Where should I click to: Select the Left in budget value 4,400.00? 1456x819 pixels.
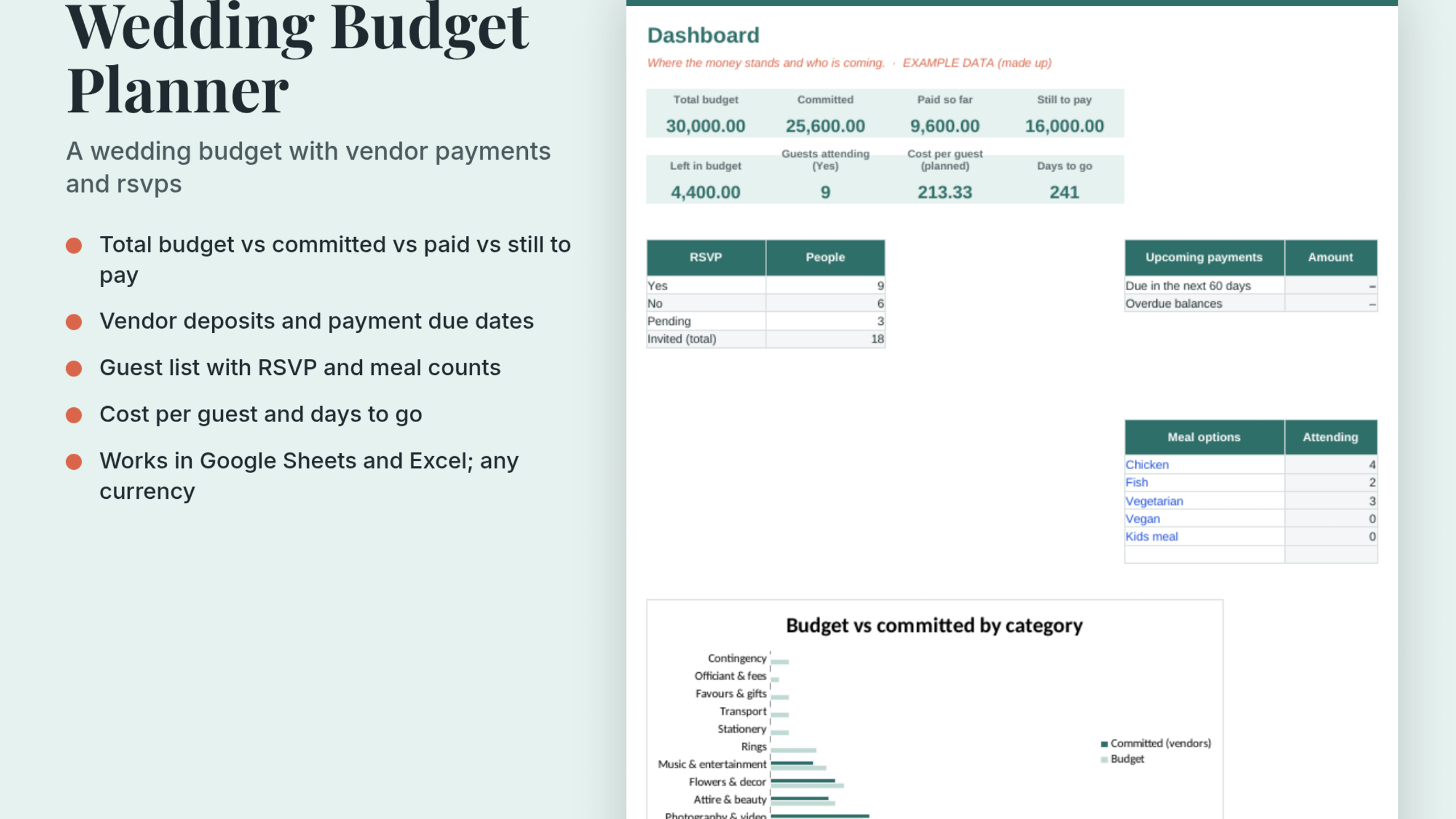point(705,192)
